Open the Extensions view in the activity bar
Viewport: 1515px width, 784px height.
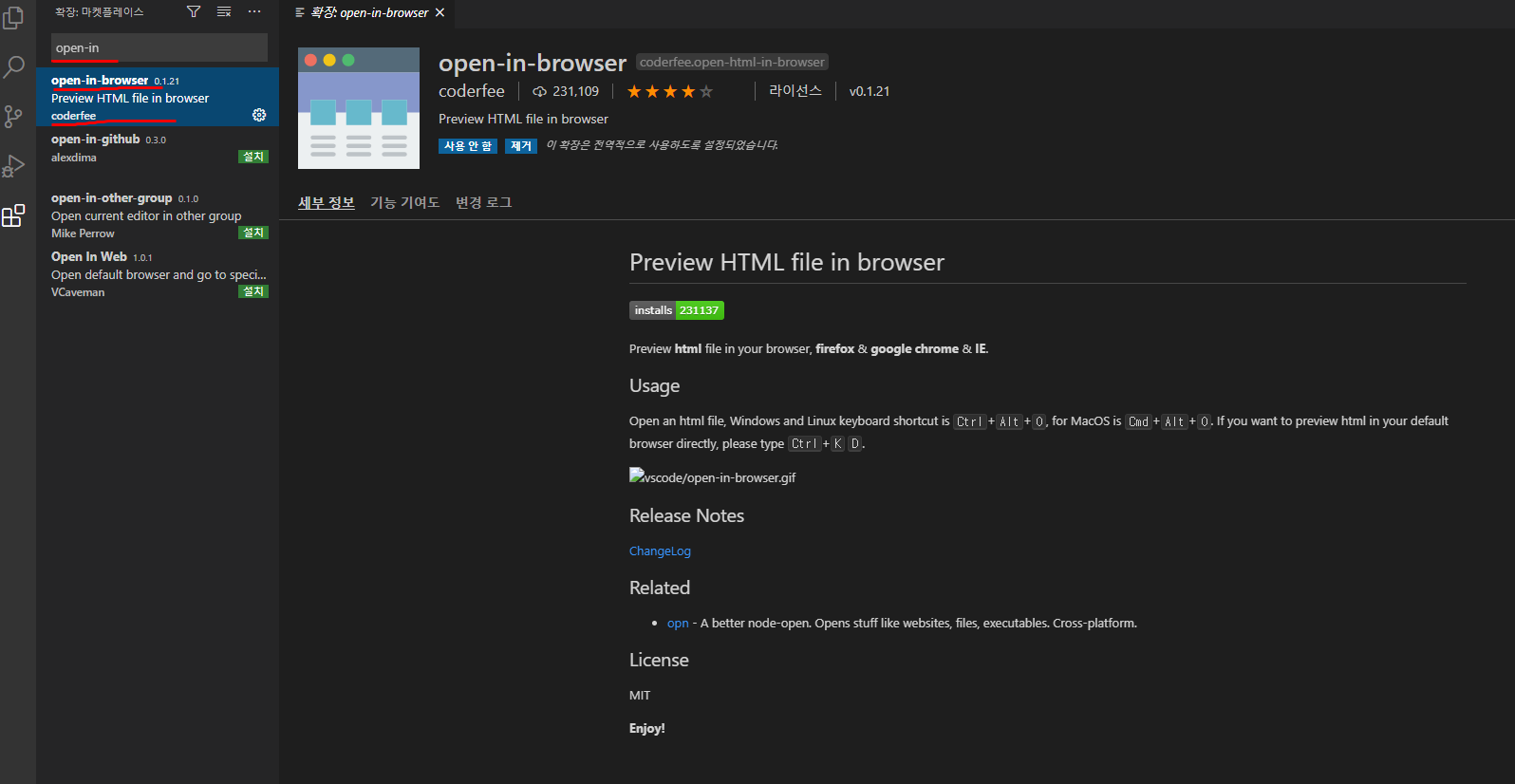(x=13, y=215)
